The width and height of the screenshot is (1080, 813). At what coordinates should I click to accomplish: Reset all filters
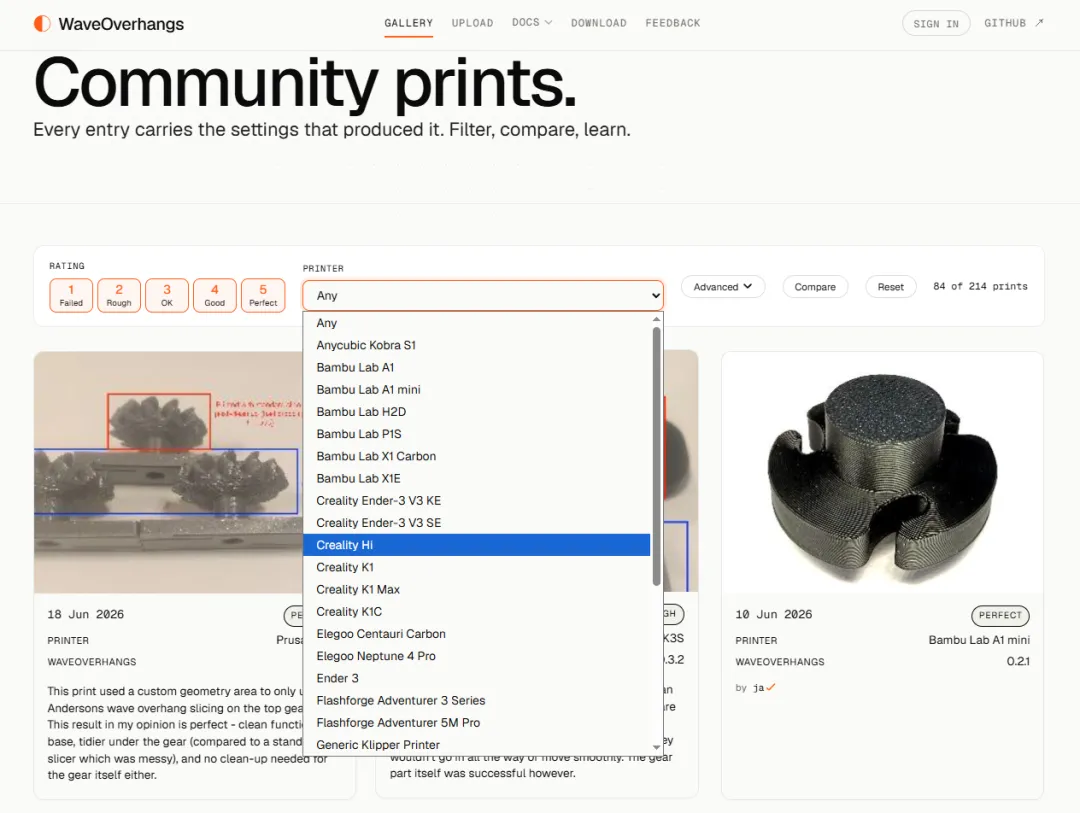(891, 287)
